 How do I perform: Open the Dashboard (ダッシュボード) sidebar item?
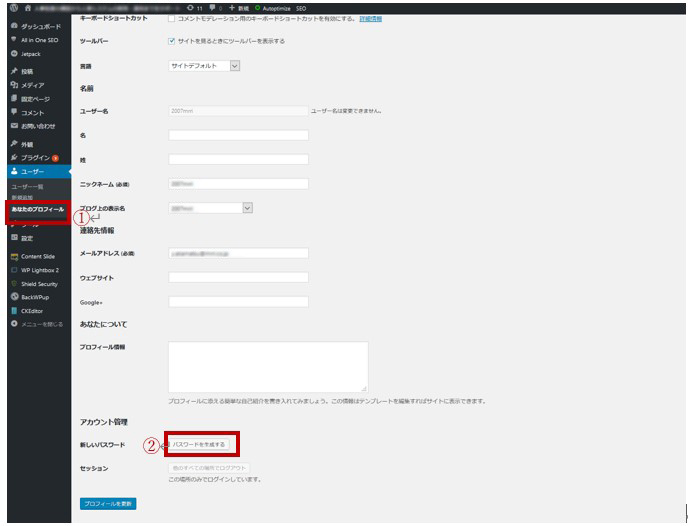[x=38, y=26]
